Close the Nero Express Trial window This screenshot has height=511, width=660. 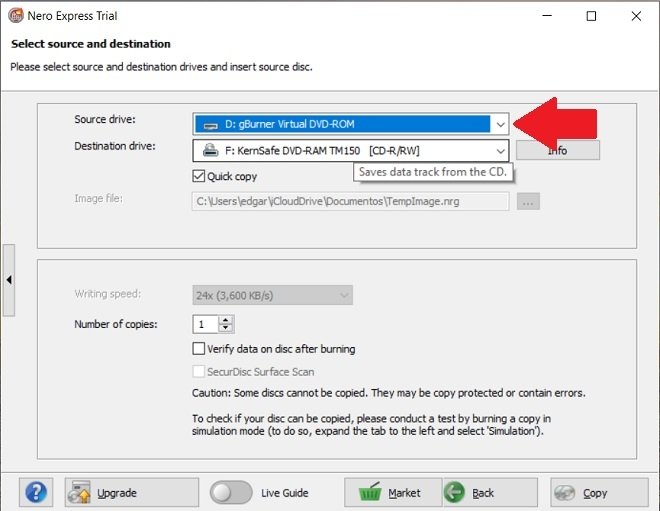(636, 16)
